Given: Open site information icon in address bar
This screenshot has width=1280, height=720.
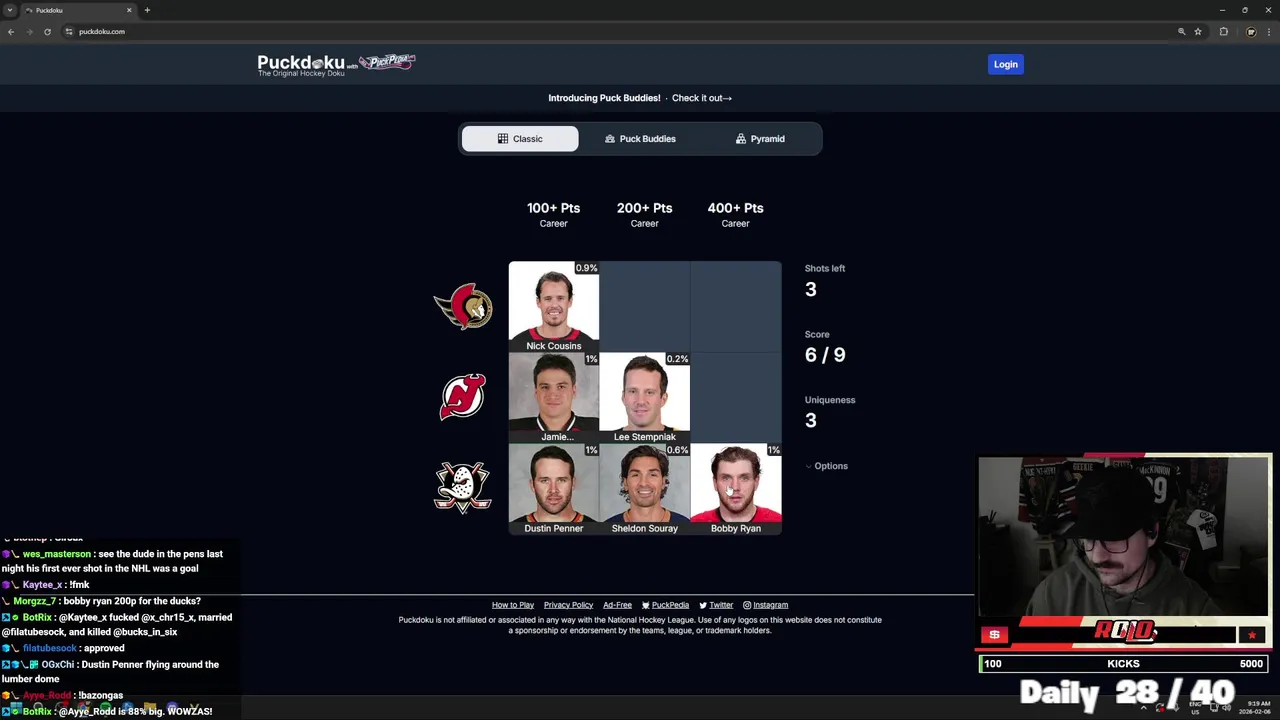Looking at the screenshot, I should click(69, 31).
